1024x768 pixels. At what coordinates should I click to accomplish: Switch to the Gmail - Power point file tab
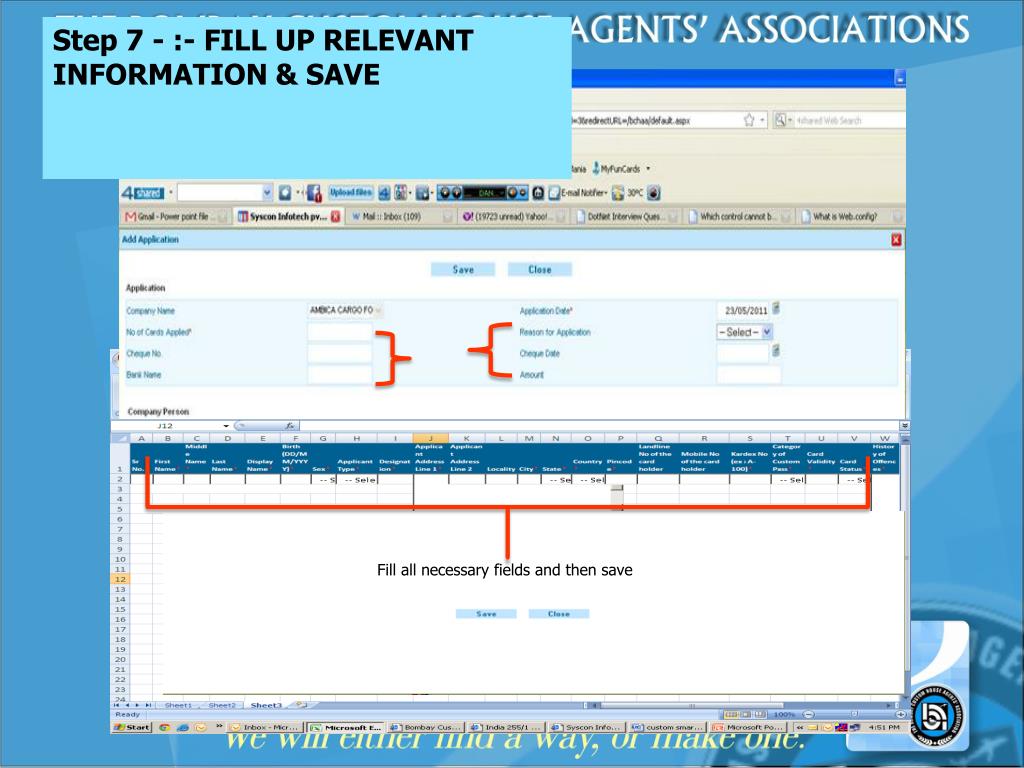pos(175,216)
